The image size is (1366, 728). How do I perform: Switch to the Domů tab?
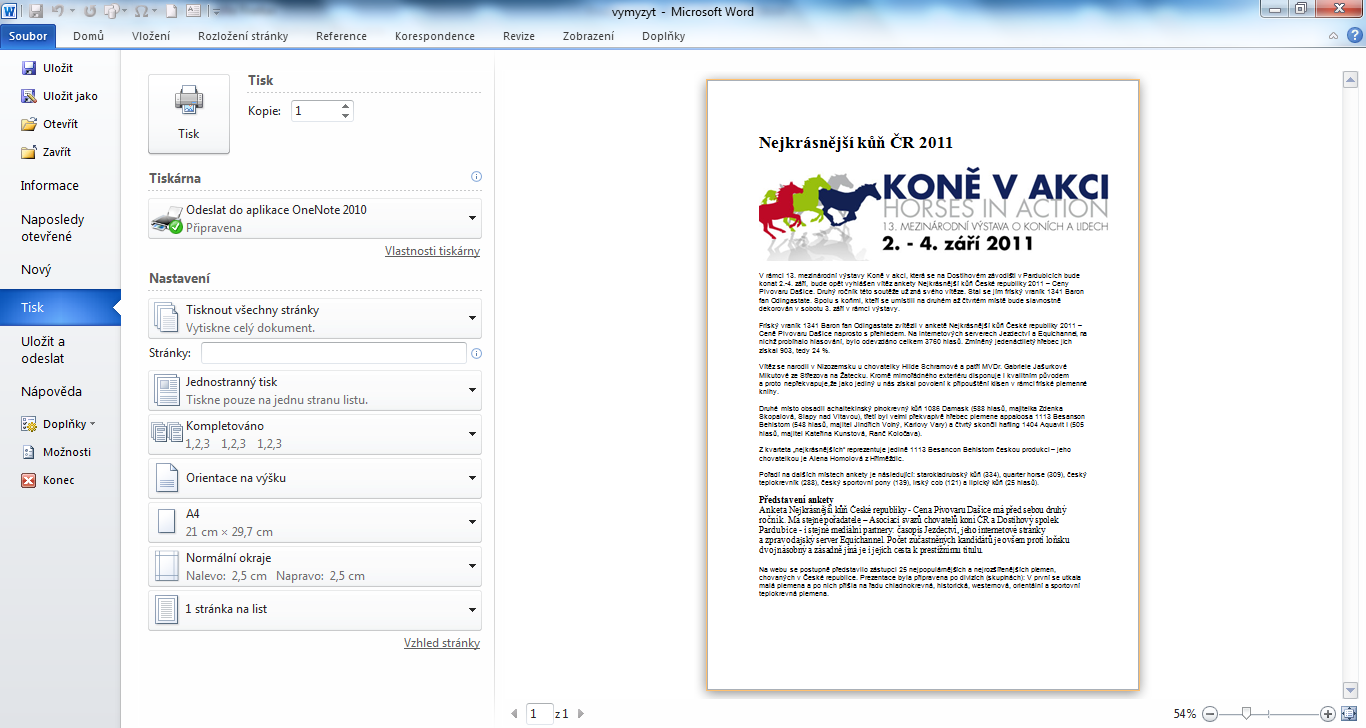click(89, 36)
